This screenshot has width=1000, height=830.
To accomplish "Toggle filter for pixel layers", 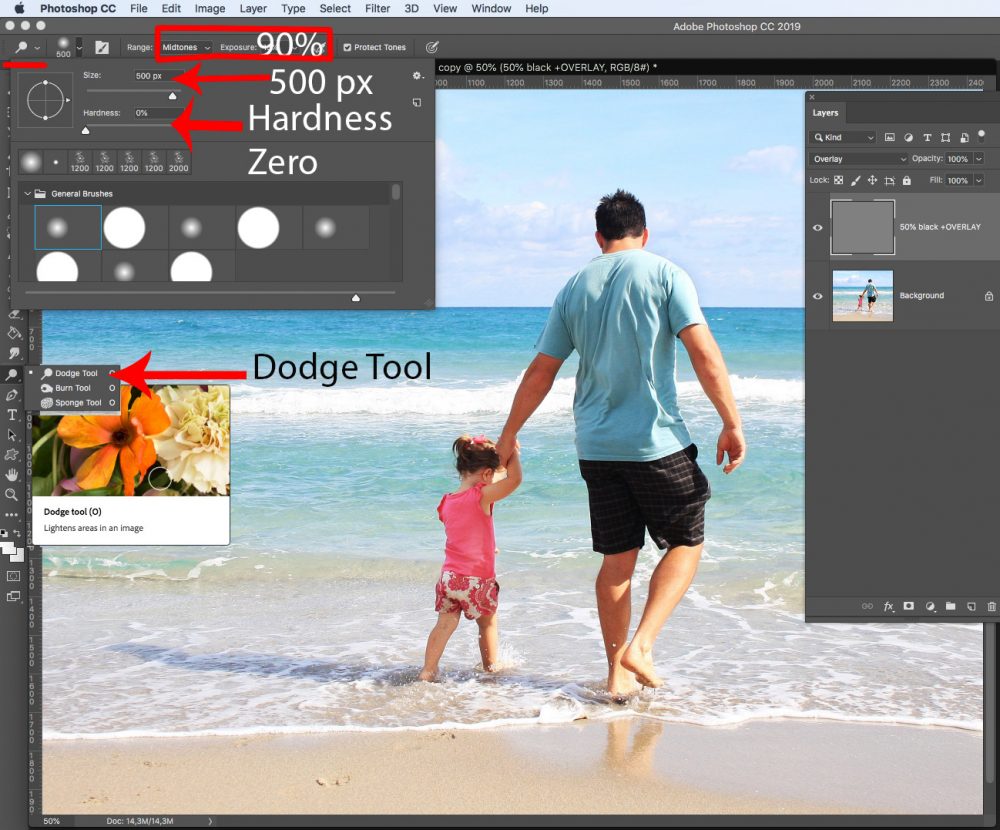I will click(x=890, y=138).
